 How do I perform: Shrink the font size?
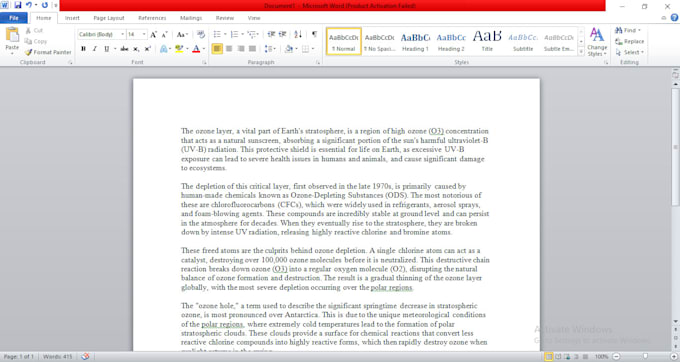(x=164, y=34)
